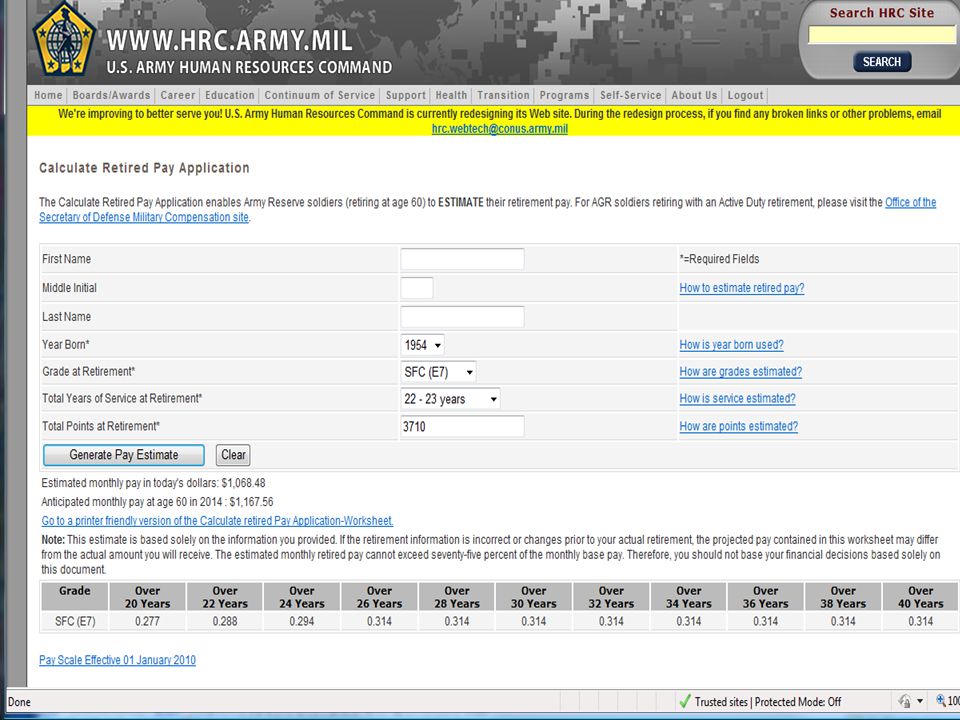Click the 0.294 table cell

pyautogui.click(x=302, y=621)
